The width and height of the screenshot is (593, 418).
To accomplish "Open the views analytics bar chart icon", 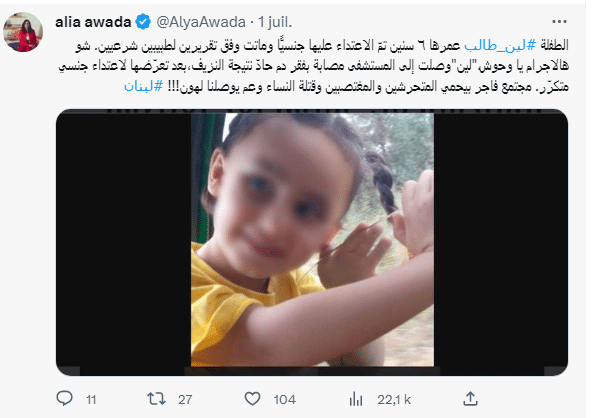I will (x=356, y=399).
